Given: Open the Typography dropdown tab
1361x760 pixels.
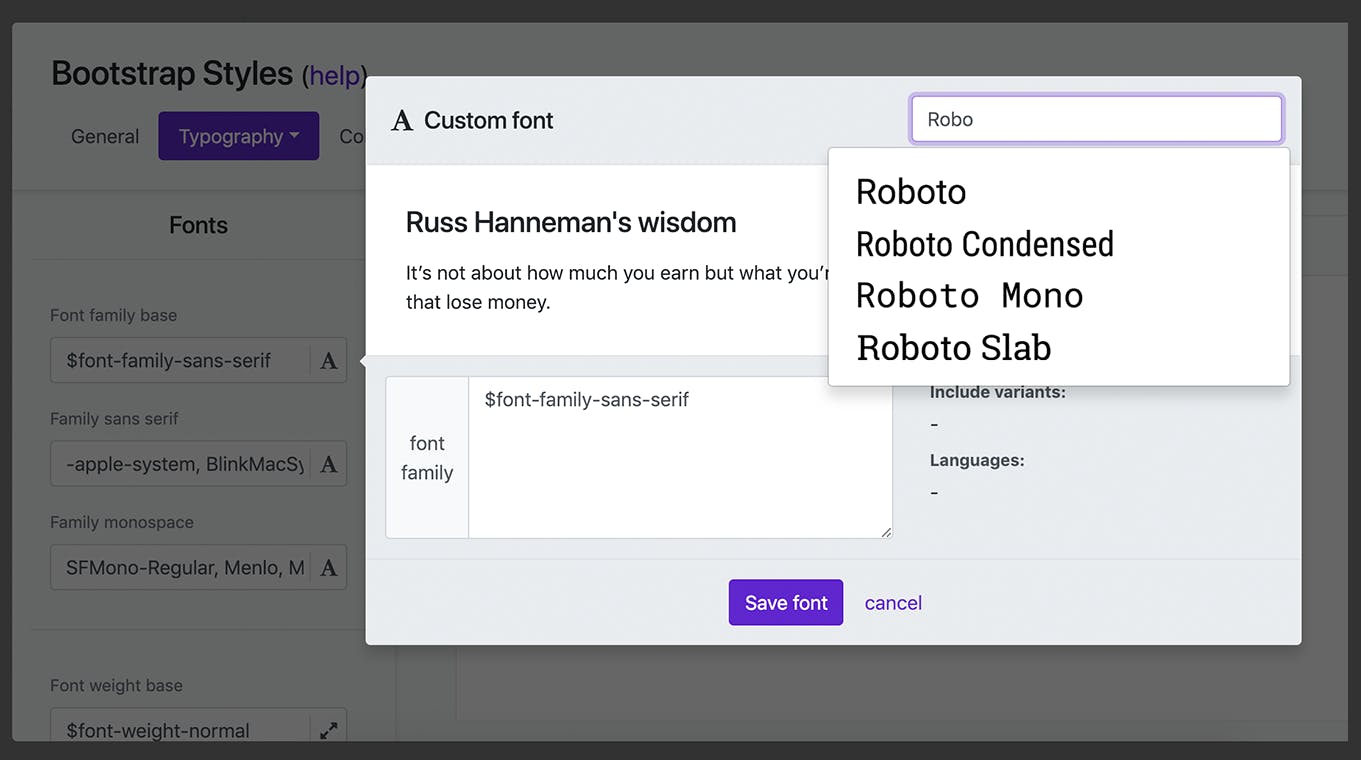Looking at the screenshot, I should (238, 137).
